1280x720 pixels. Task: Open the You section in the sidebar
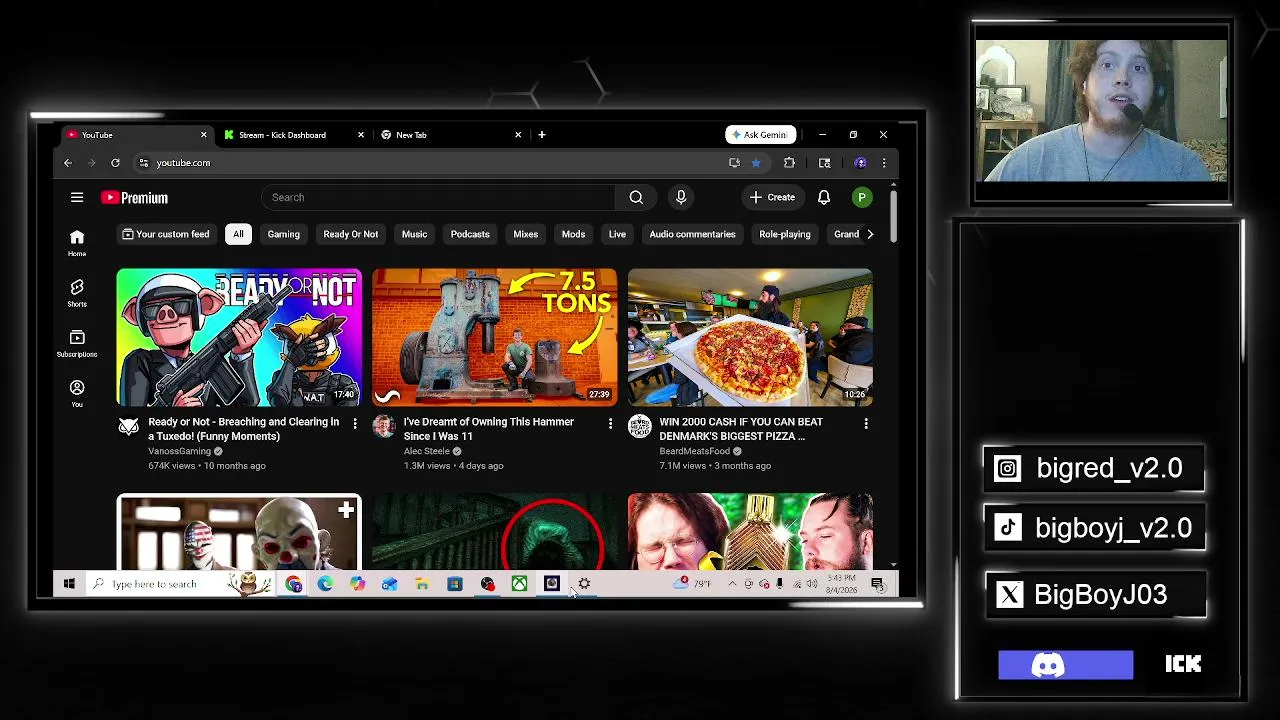pos(77,392)
